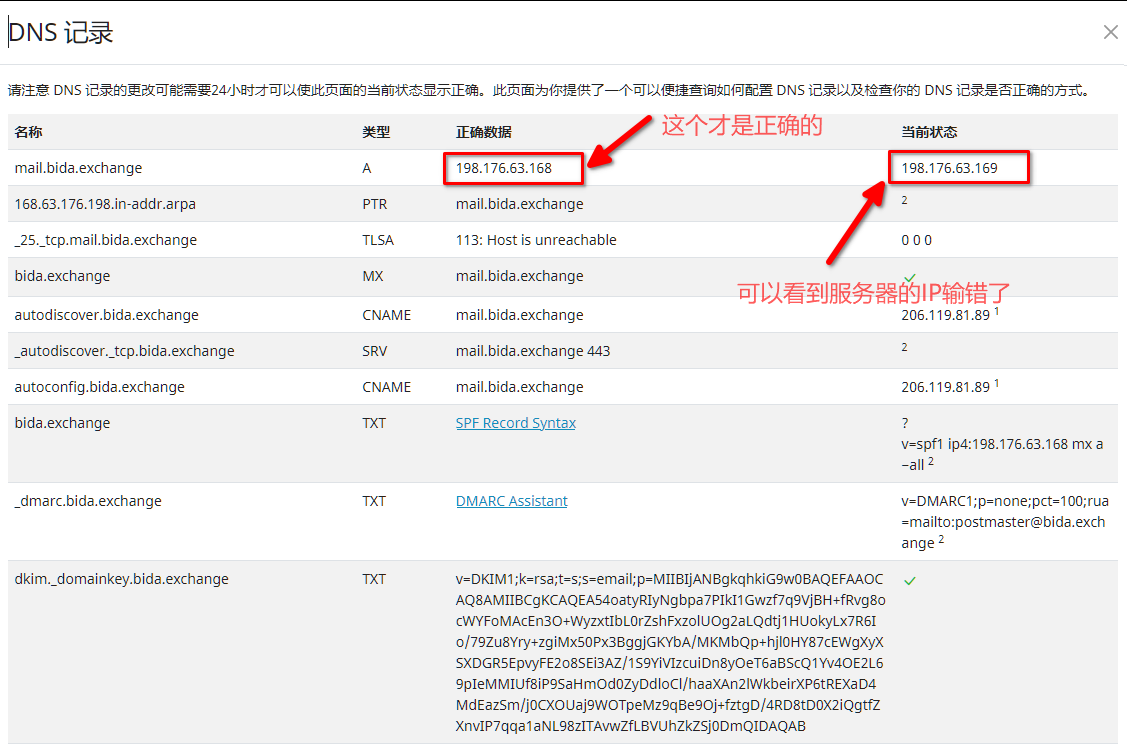
Task: Open the DMARC Assistant link
Action: (511, 501)
